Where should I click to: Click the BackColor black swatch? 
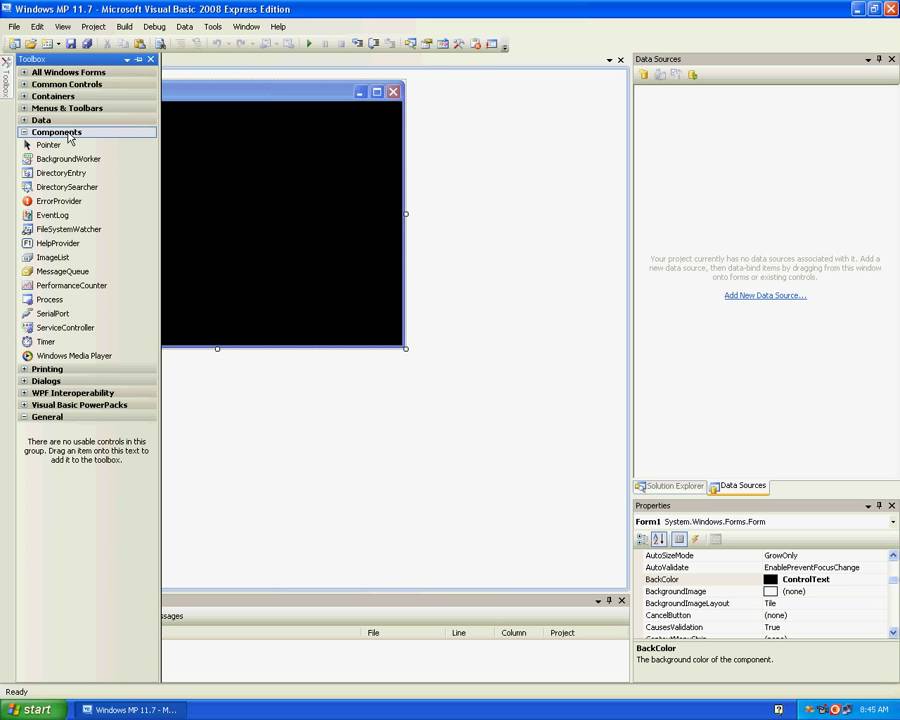tap(770, 579)
